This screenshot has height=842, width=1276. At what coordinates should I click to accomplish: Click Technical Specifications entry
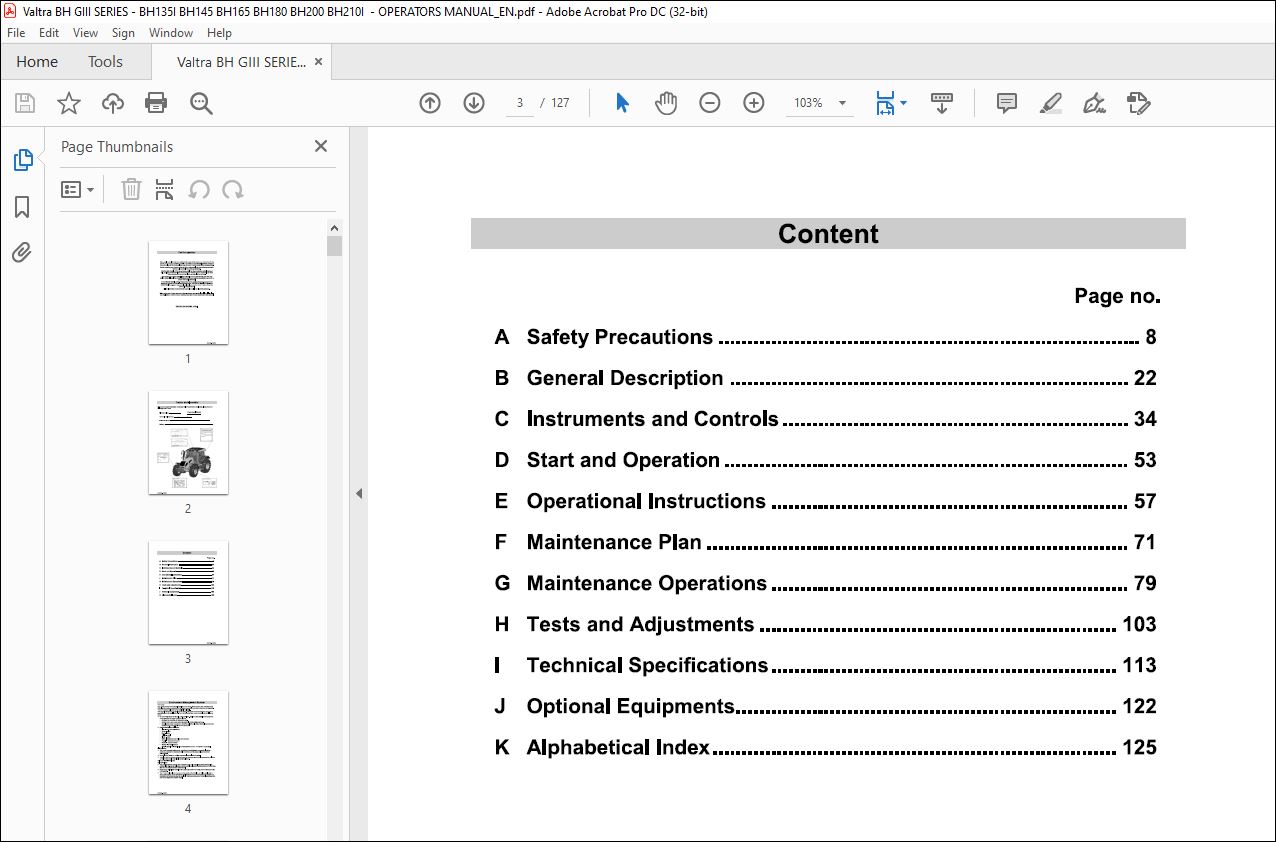[825, 665]
